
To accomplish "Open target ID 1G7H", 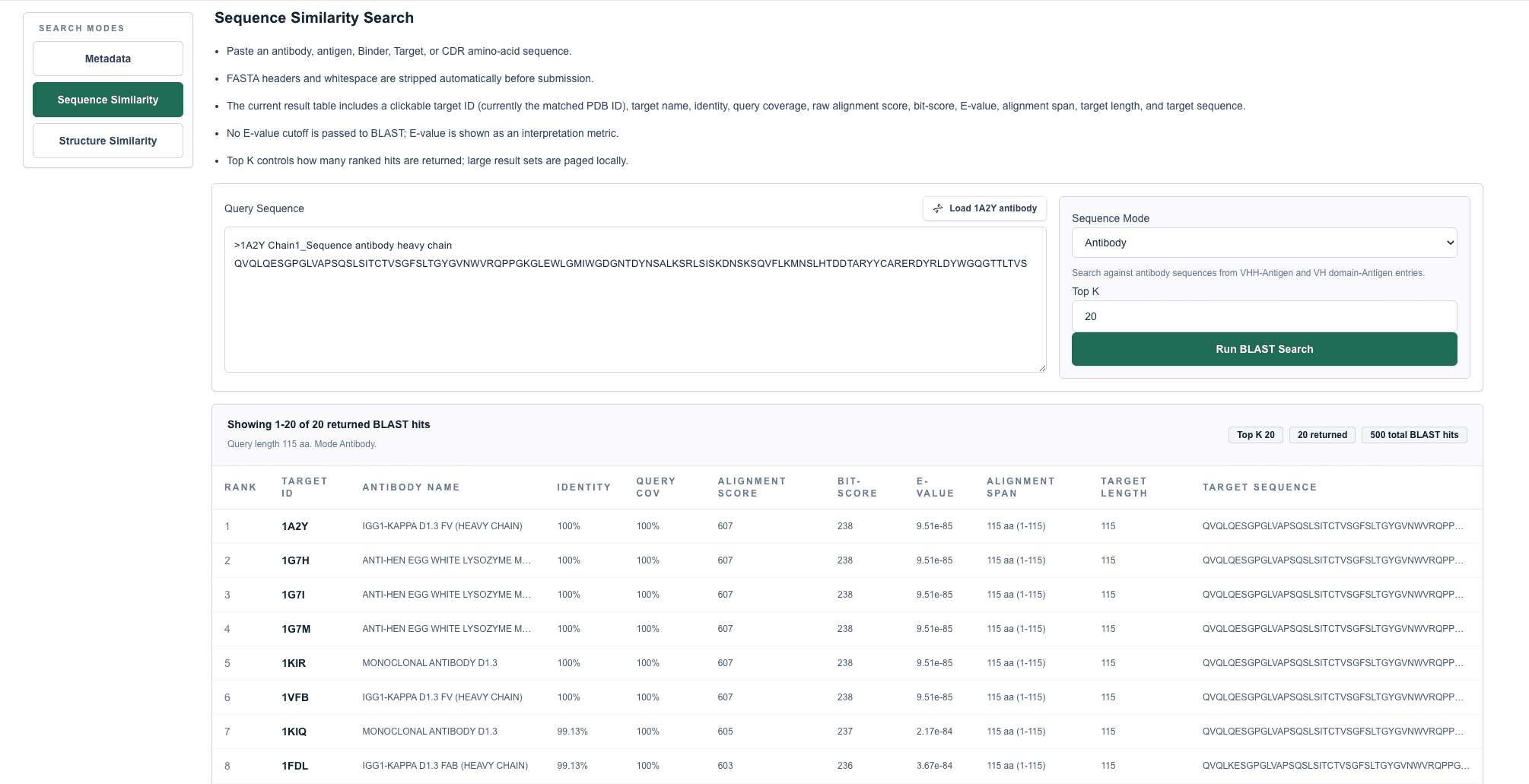I will (x=295, y=560).
